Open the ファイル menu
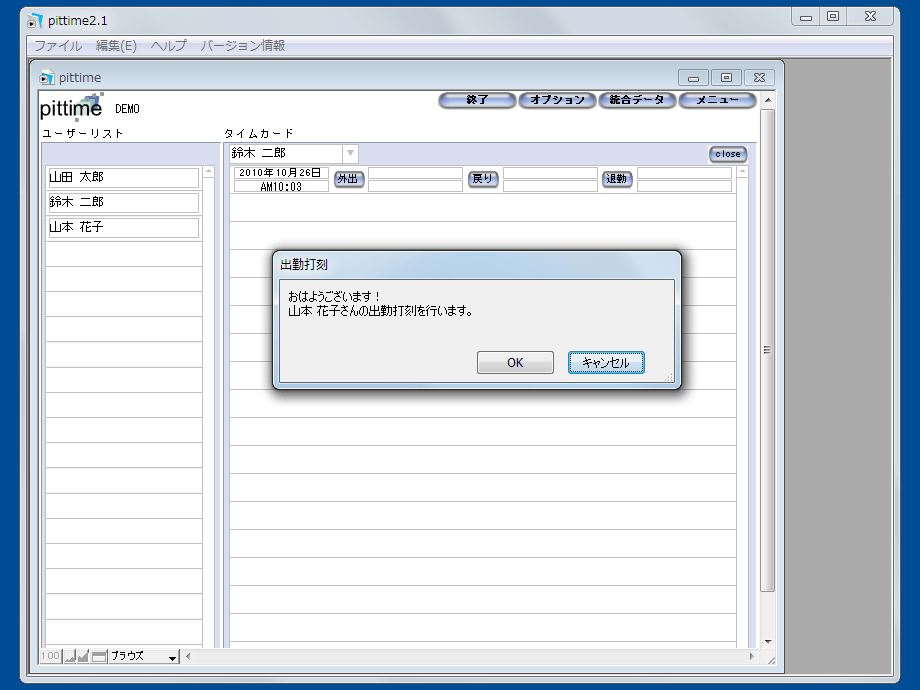920x690 pixels. point(58,46)
